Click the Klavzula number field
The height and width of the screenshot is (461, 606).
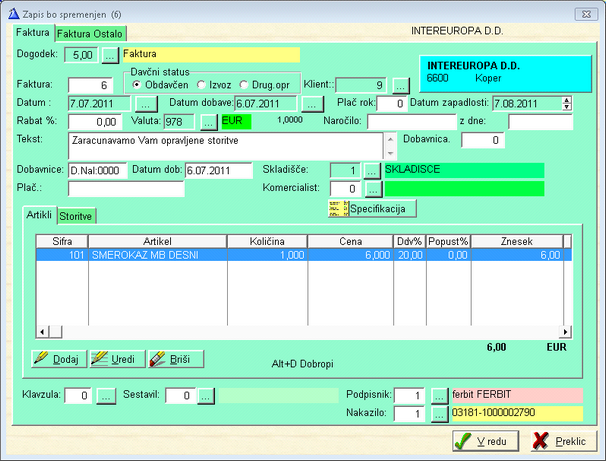point(78,396)
